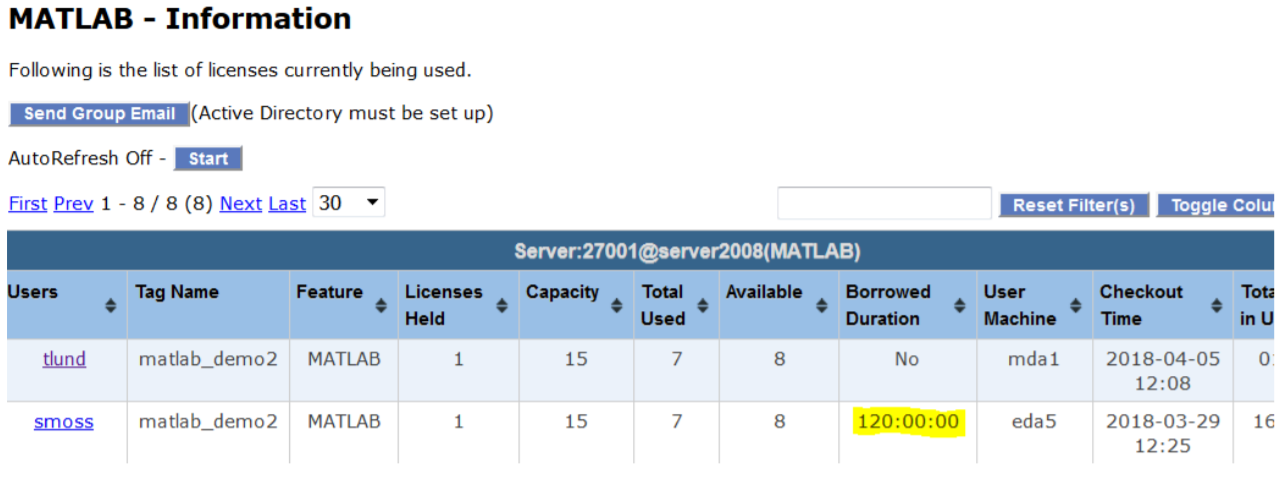
Task: Click the Prev pagination link
Action: point(73,204)
